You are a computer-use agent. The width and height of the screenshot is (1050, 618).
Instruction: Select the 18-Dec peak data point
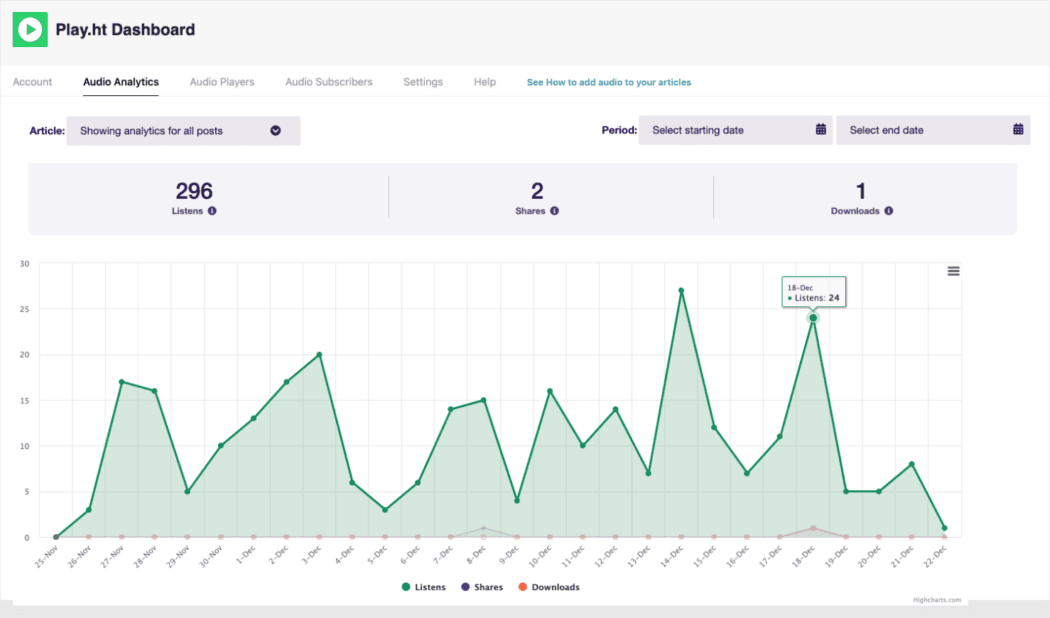point(813,319)
